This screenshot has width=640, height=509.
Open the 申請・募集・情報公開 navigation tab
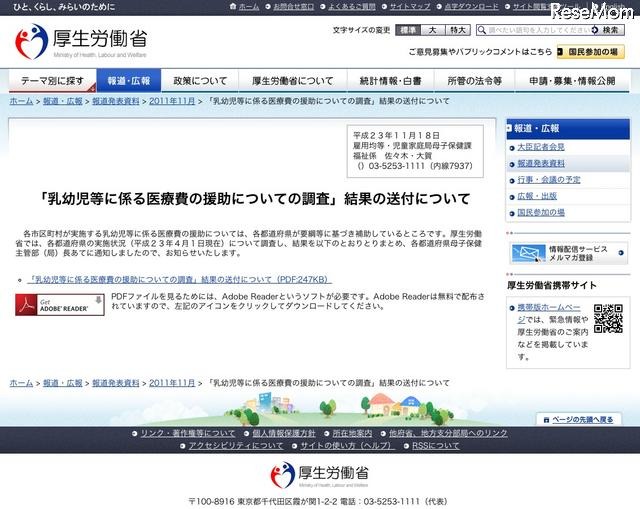[584, 81]
